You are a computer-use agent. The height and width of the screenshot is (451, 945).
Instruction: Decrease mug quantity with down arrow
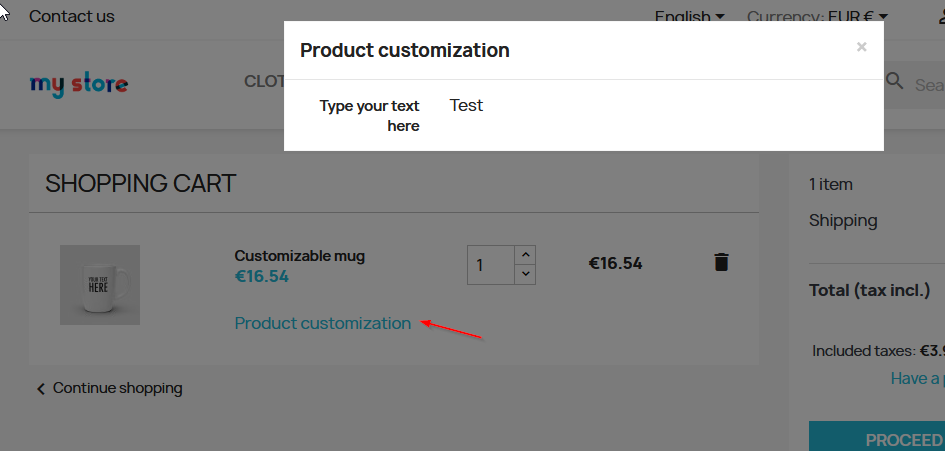pos(526,274)
